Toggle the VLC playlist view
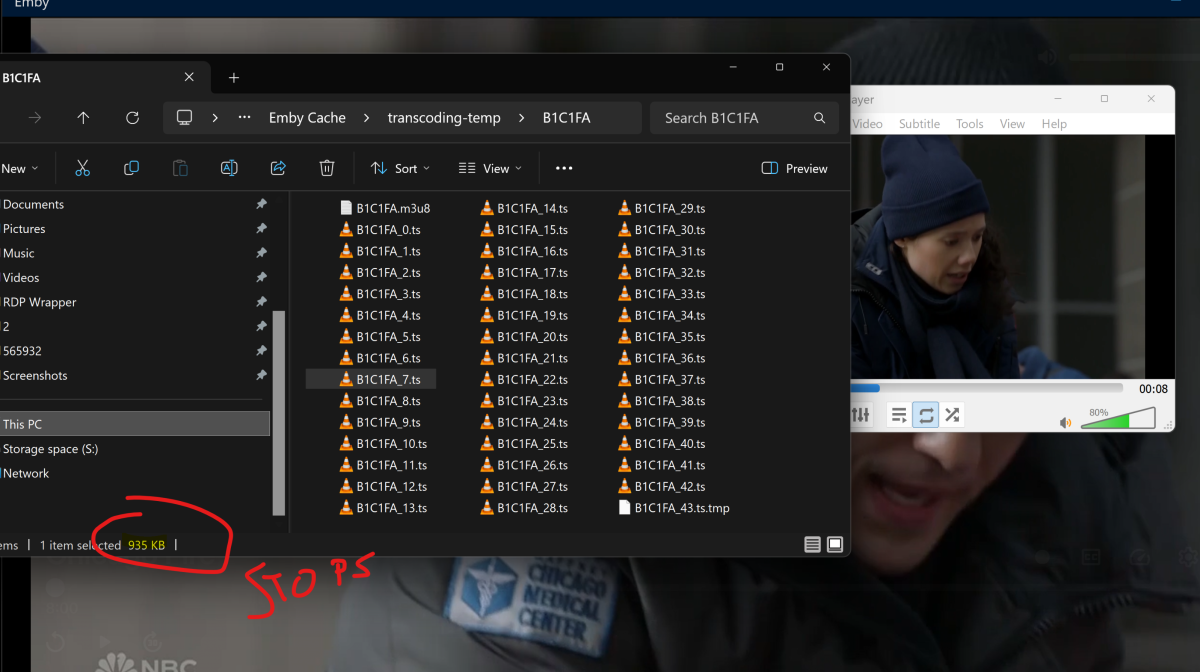 [x=899, y=414]
